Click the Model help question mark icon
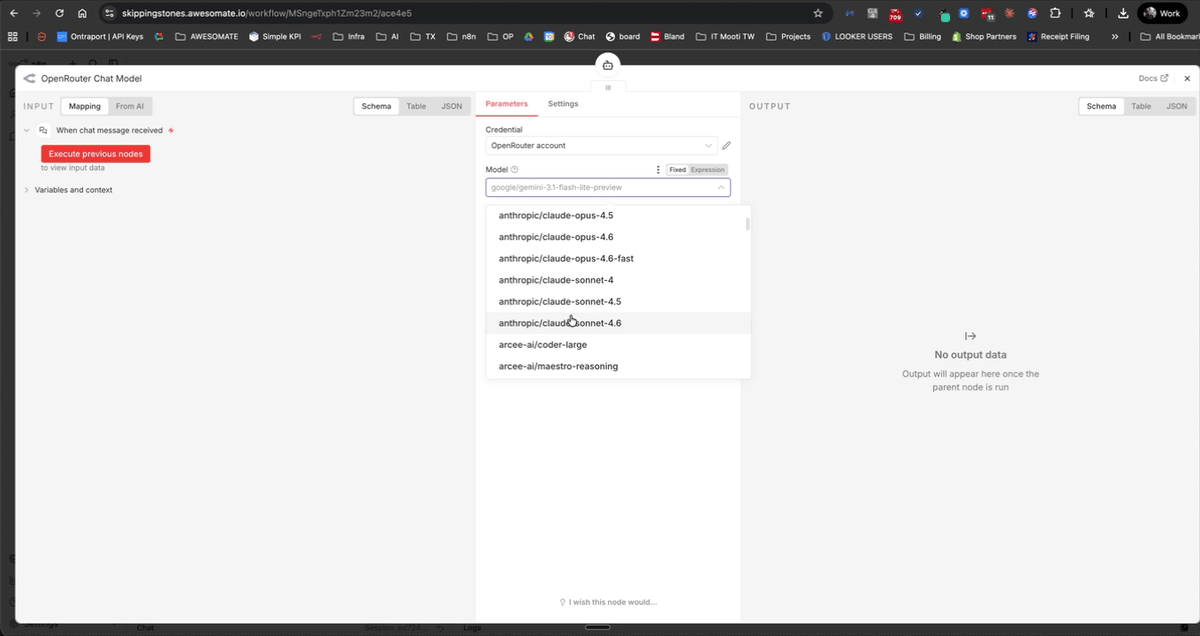 click(x=513, y=169)
